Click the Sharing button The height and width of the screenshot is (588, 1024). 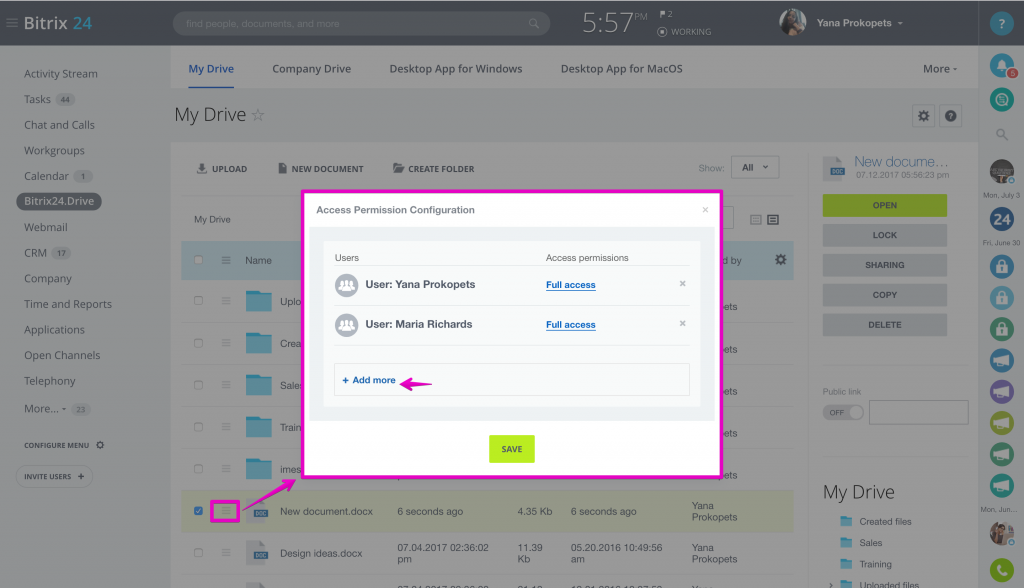pos(885,265)
